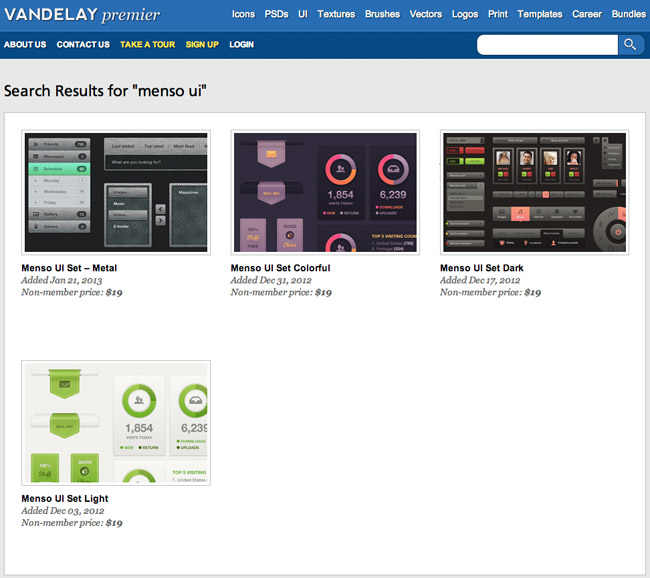Open the Menso UI Set Metal thumbnail
650x578 pixels.
[116, 192]
